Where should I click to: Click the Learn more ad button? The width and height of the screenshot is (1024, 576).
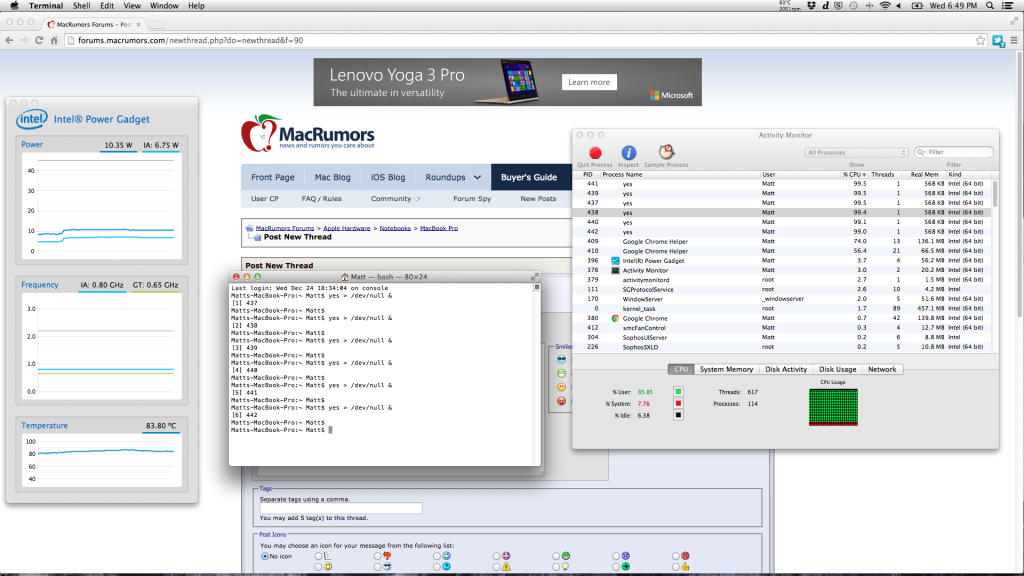589,82
